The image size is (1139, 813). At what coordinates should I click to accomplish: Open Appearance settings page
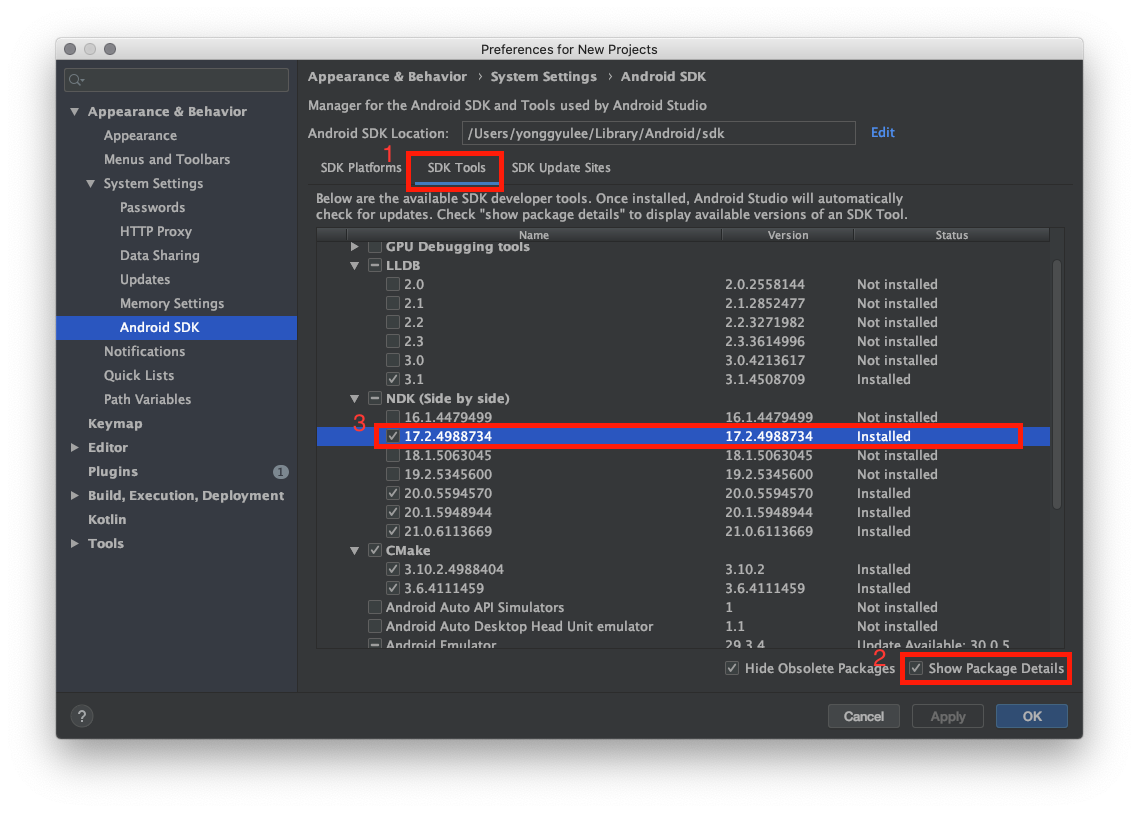click(x=140, y=135)
